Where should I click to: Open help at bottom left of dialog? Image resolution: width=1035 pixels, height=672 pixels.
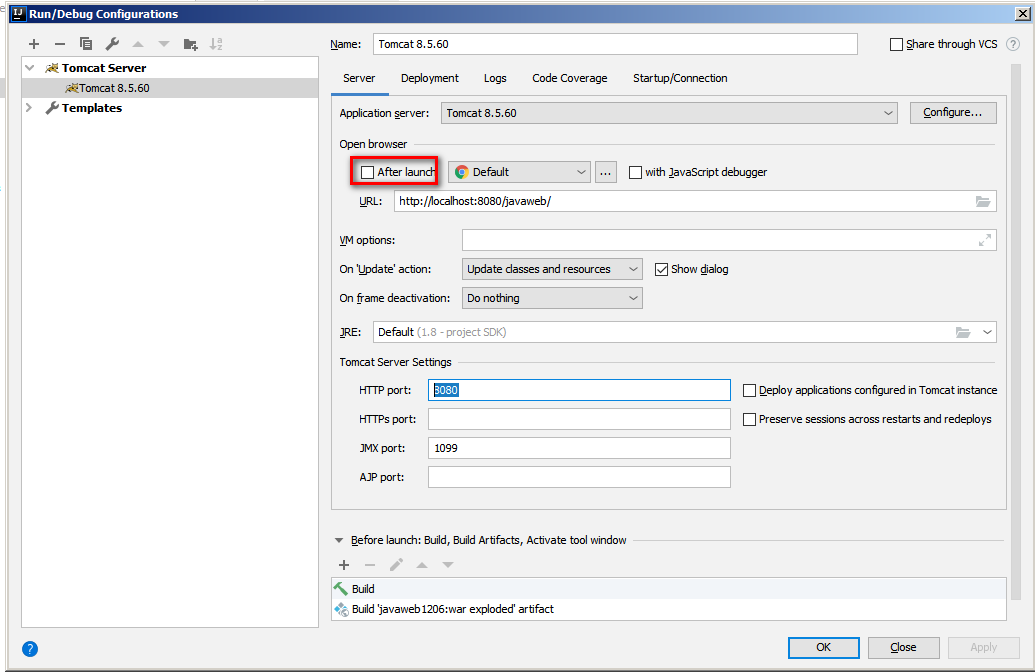pos(30,649)
